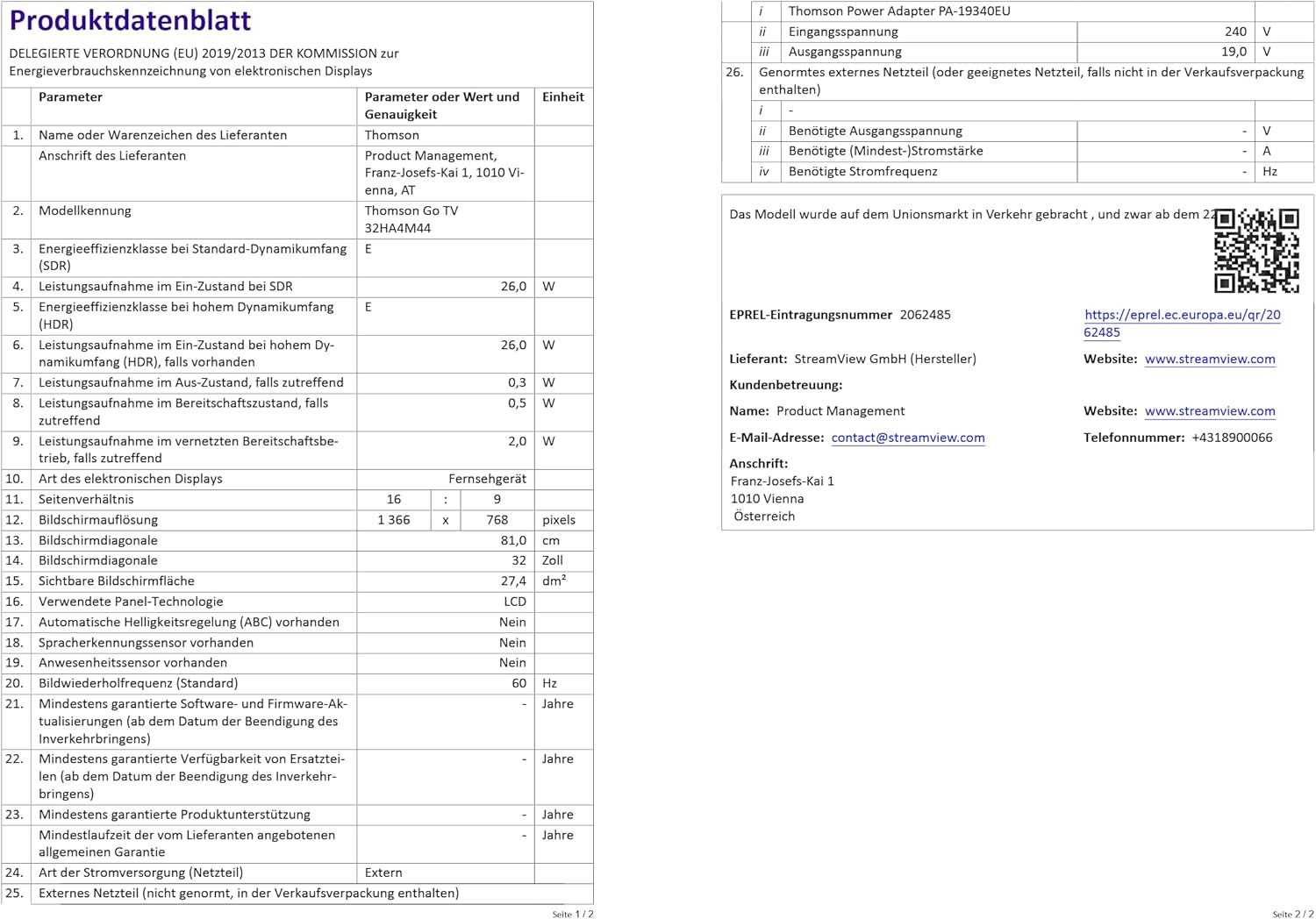Select panel technology value 'LCD'
This screenshot has height=919, width=1316.
pyautogui.click(x=515, y=602)
